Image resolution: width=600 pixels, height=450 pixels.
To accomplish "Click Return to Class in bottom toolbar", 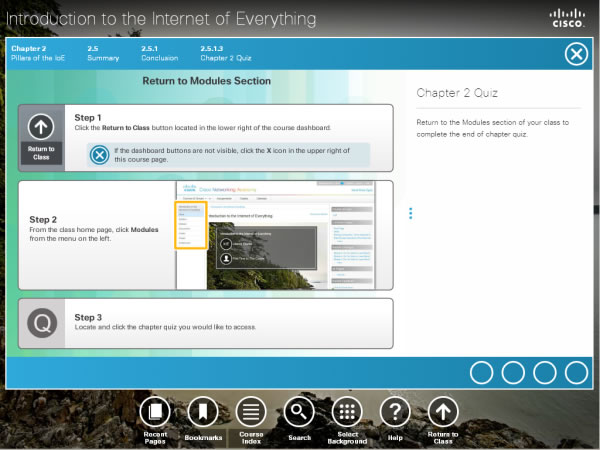I will [x=443, y=411].
